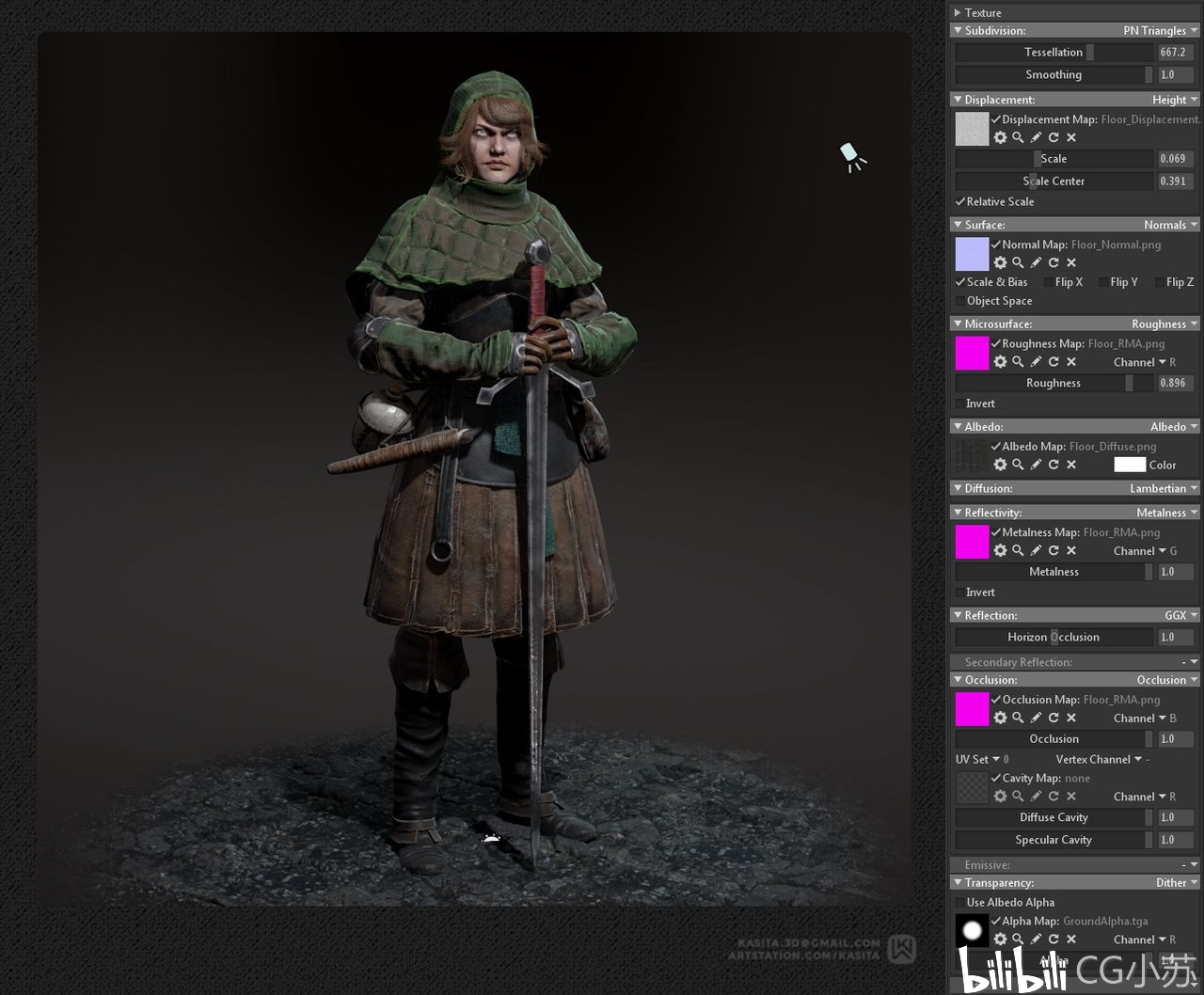Viewport: 1204px width, 995px height.
Task: Open settings gear for the Metalness Map
Action: pyautogui.click(x=1000, y=551)
